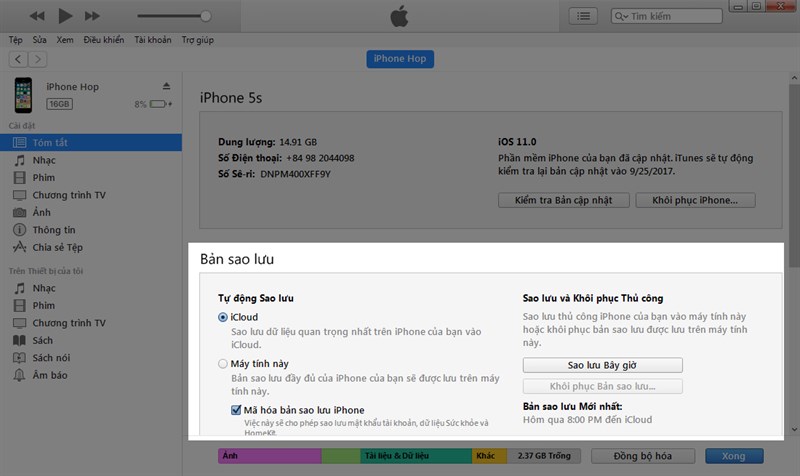Select Ảnh camera icon under Cài đặt
The height and width of the screenshot is (476, 800).
[x=19, y=212]
